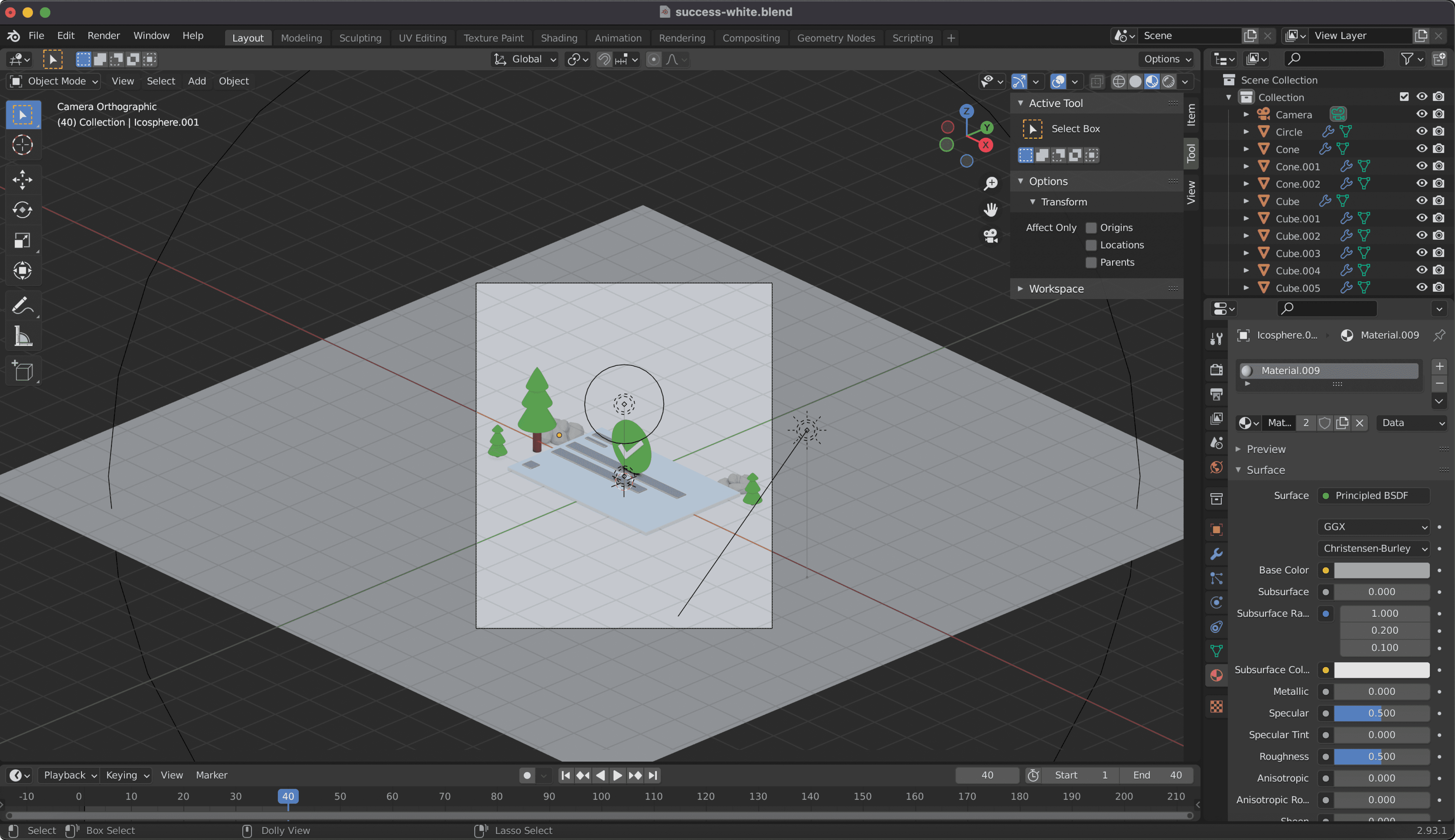Enable Affect Only Parents checkbox
This screenshot has height=840, width=1455.
tap(1091, 263)
